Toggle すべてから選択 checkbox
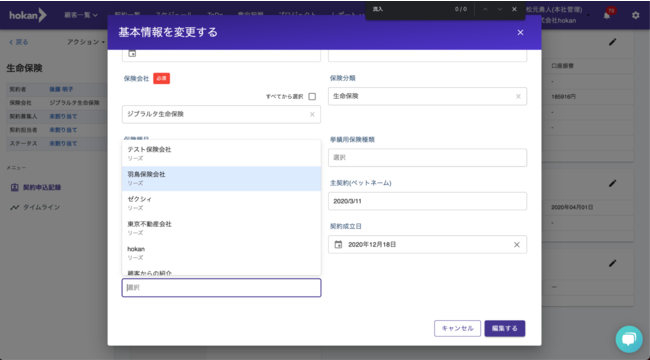Image resolution: width=650 pixels, height=360 pixels. (x=312, y=97)
